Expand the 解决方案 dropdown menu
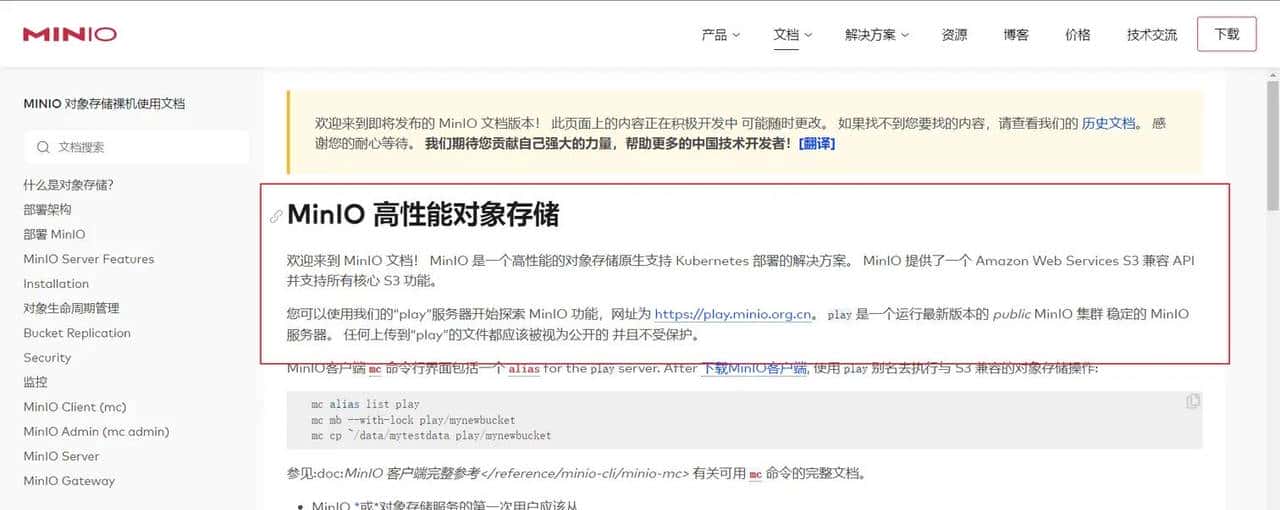 point(877,34)
